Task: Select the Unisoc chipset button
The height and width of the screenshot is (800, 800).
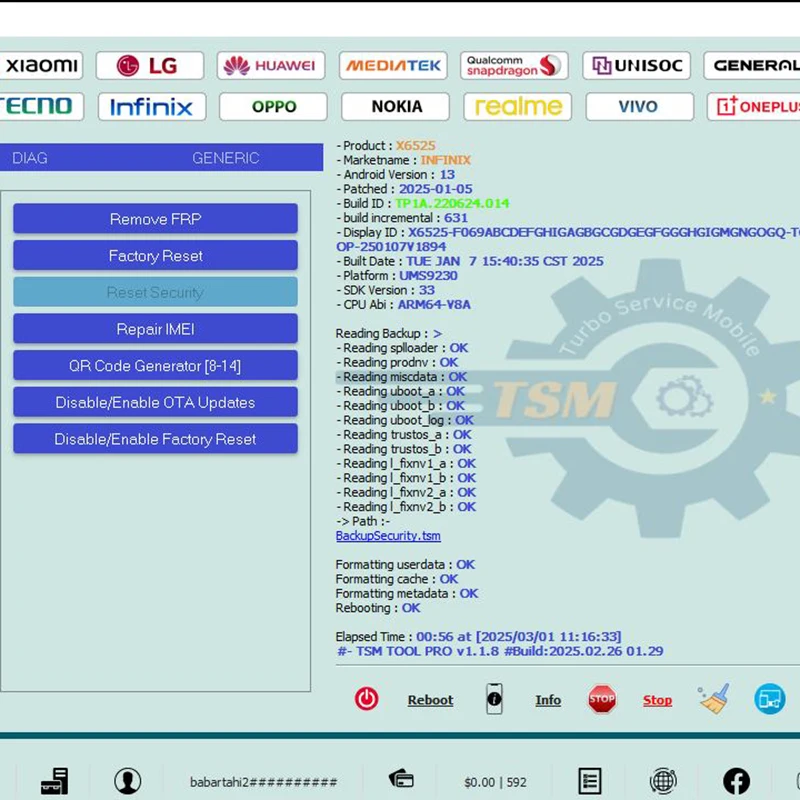Action: point(636,65)
